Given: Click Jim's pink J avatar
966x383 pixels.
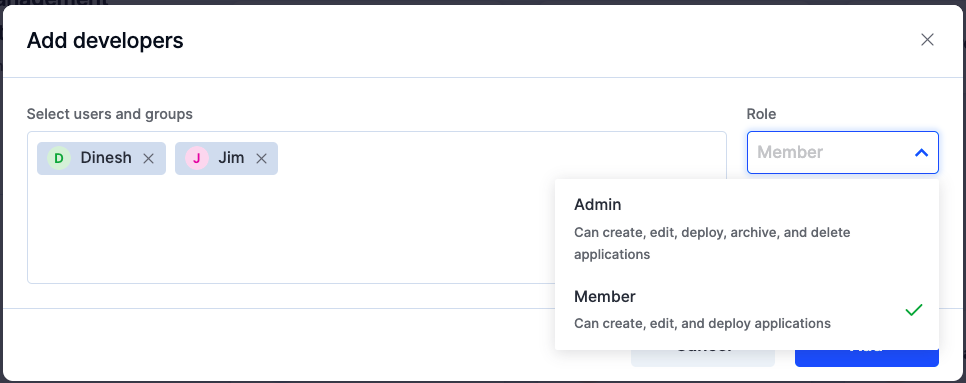Looking at the screenshot, I should (x=197, y=158).
